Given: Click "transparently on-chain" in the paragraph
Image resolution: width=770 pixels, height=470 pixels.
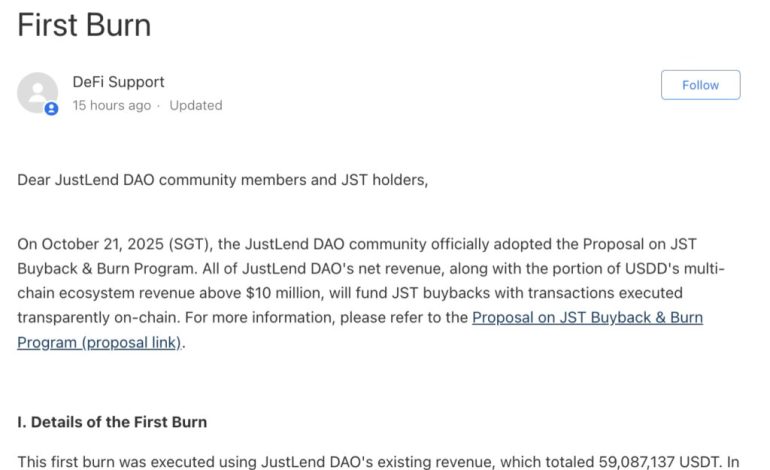Looking at the screenshot, I should [x=93, y=318].
